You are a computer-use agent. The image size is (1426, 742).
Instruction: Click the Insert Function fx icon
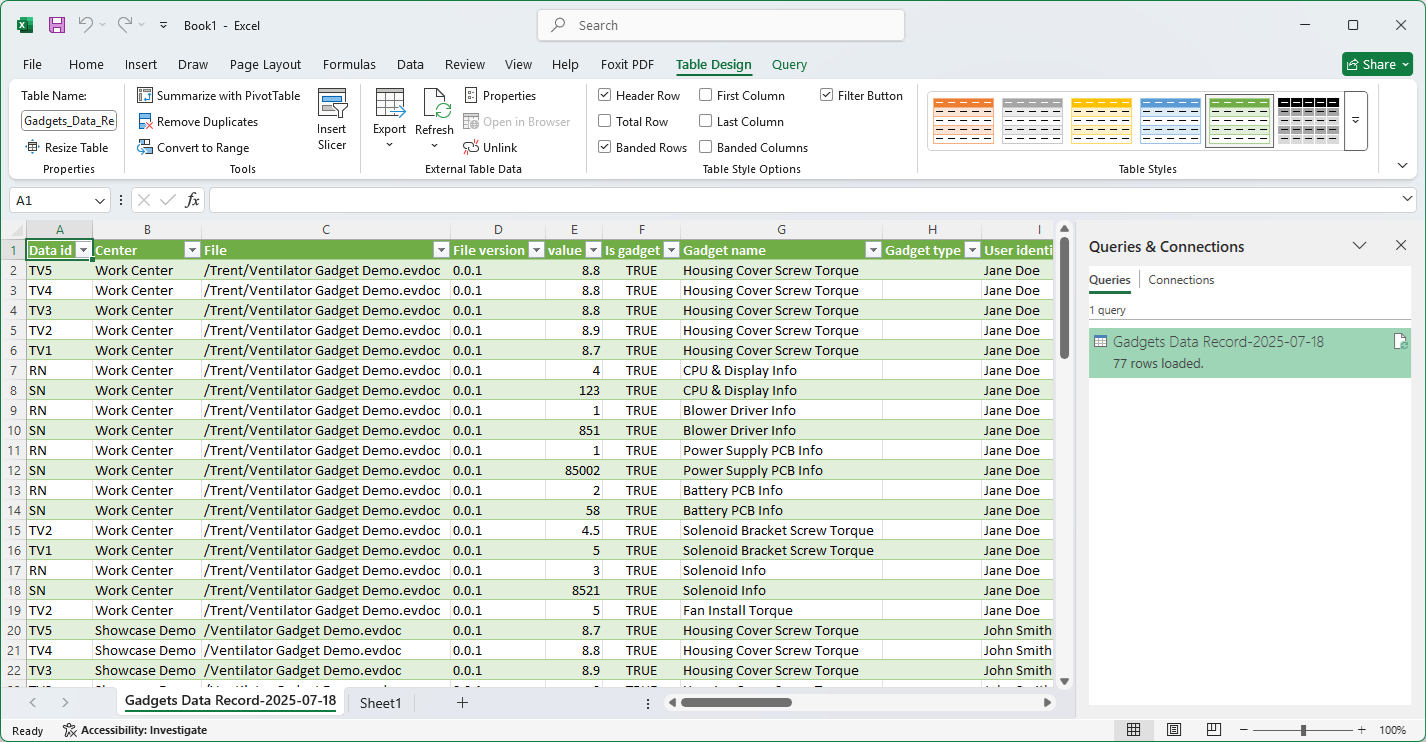193,200
